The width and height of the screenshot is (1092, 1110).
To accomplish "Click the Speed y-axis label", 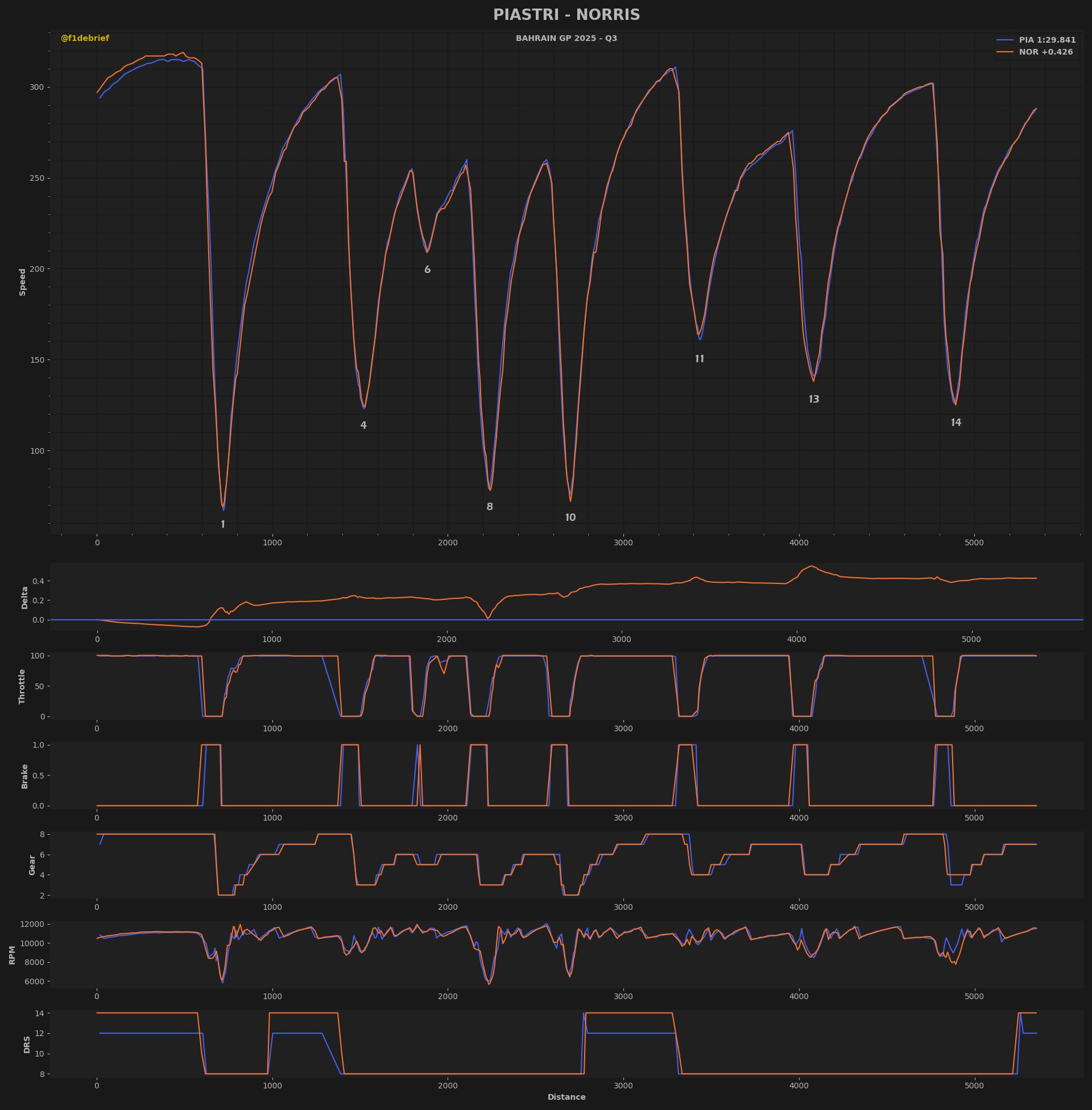I will click(x=23, y=282).
